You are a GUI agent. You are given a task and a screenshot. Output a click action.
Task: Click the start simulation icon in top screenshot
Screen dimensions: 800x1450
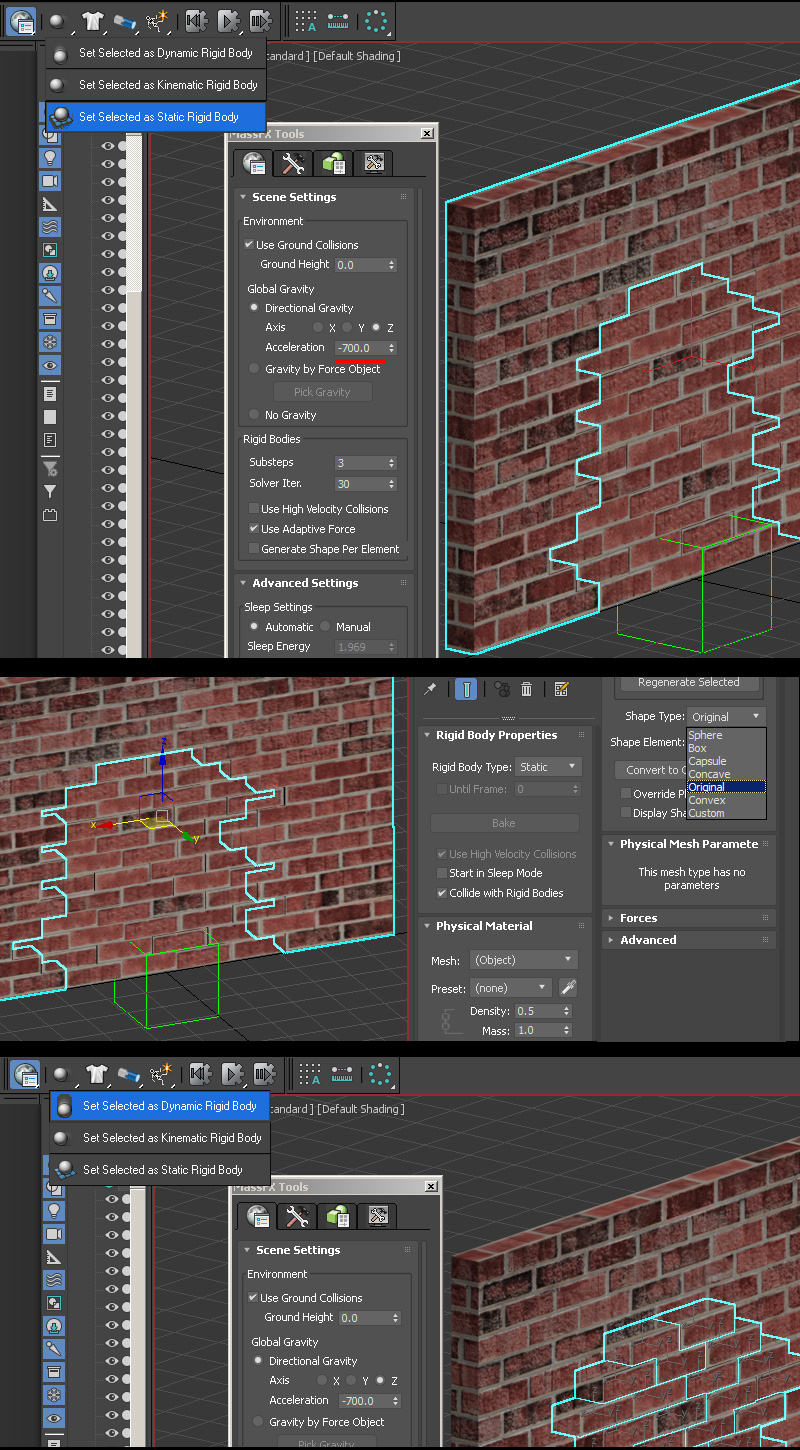(x=228, y=20)
